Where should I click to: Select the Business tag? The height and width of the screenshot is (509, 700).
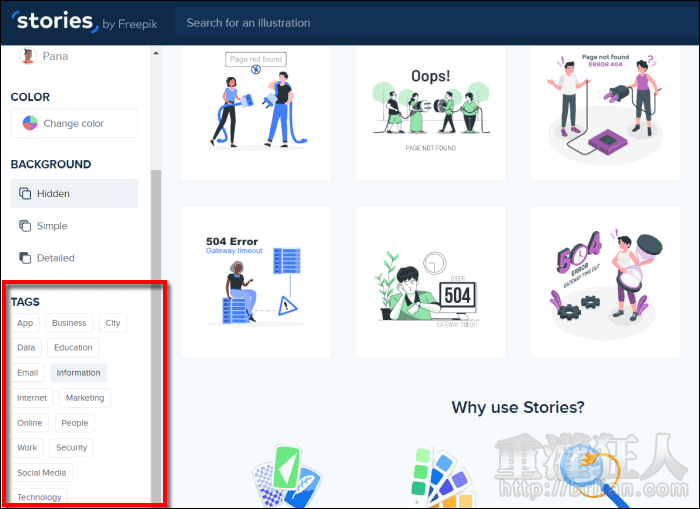69,323
